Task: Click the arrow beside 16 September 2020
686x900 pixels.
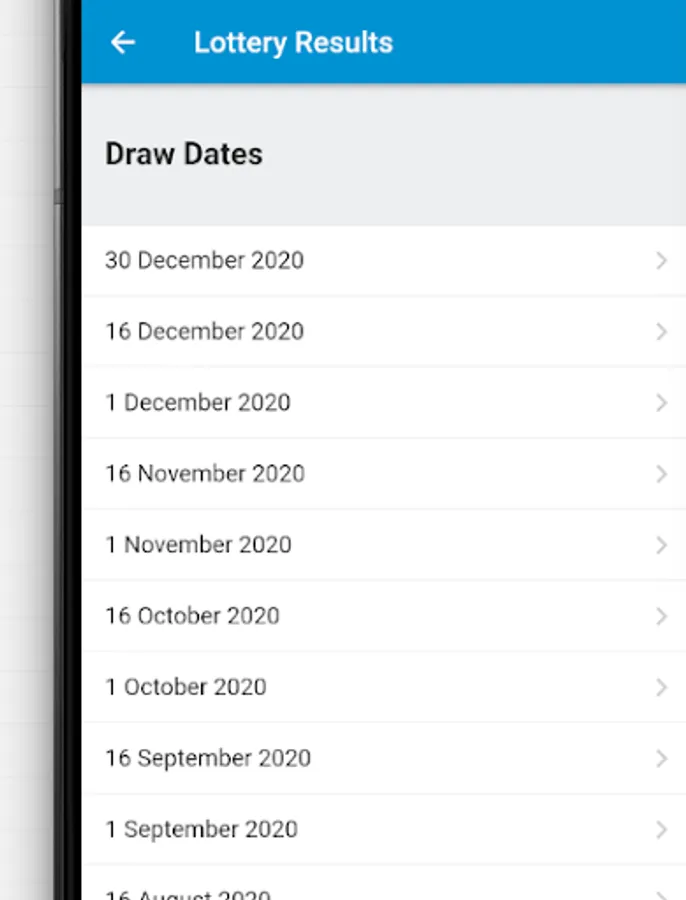Action: click(x=661, y=759)
